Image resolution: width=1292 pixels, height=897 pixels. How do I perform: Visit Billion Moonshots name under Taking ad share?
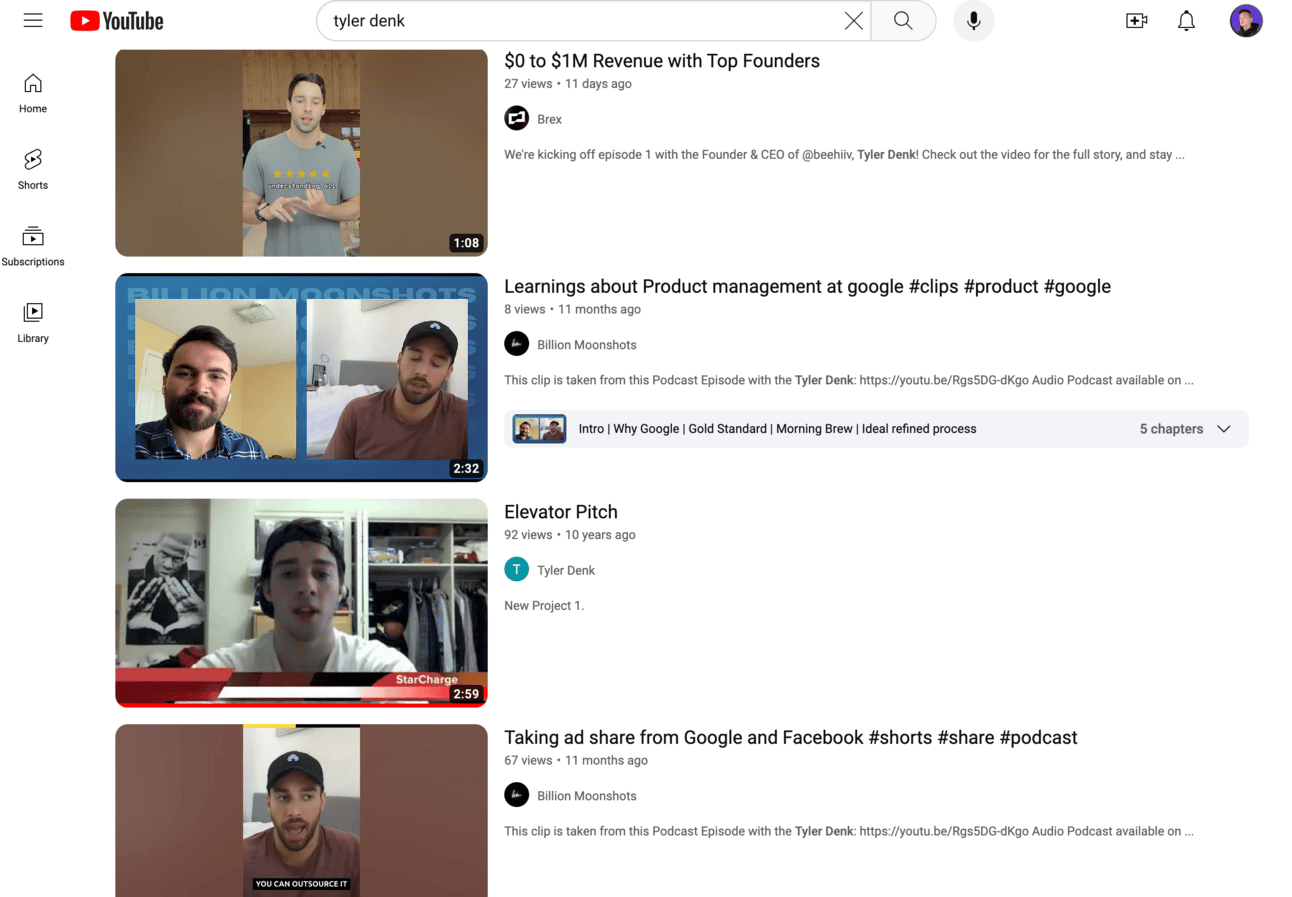coord(587,796)
